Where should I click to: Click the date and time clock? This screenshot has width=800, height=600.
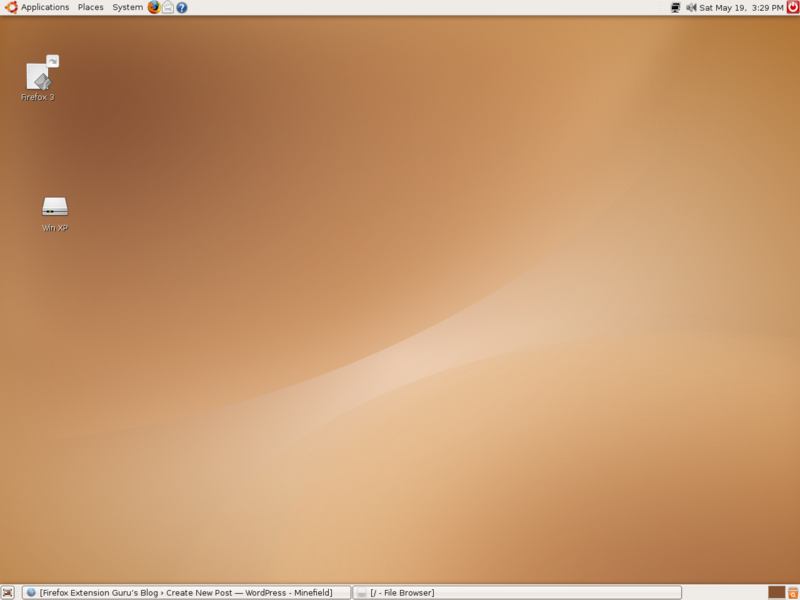point(741,8)
